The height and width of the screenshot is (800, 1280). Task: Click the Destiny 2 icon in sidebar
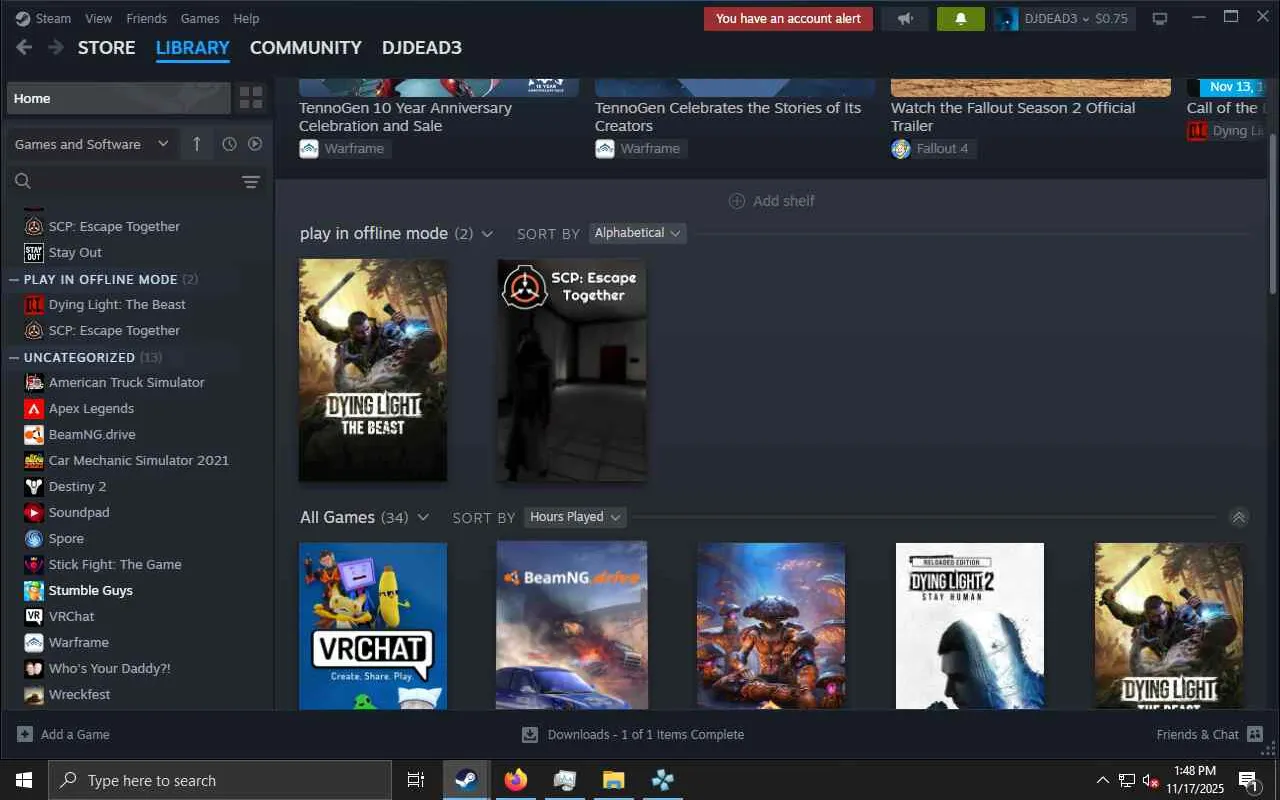pos(34,486)
